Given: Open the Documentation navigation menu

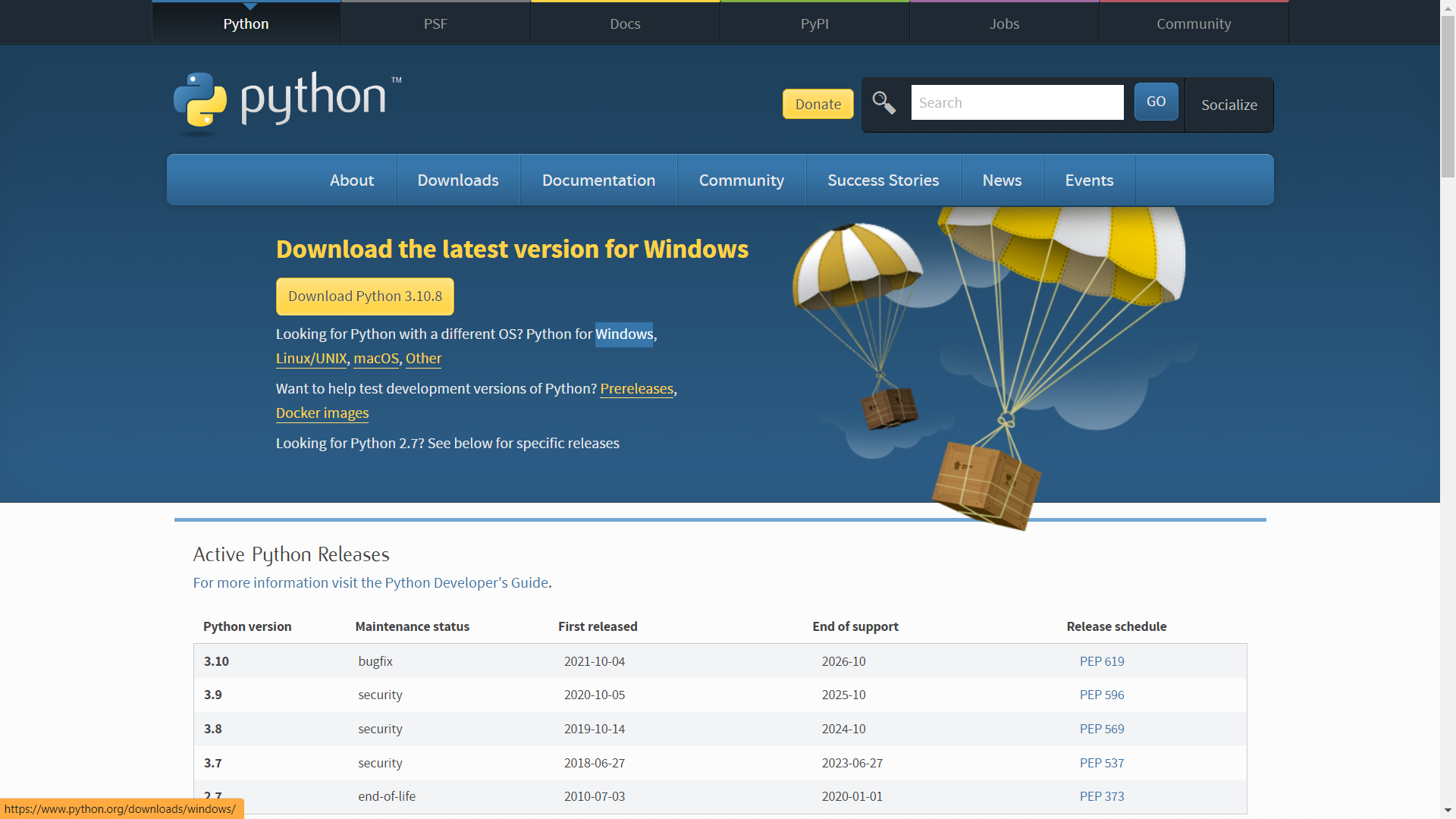Looking at the screenshot, I should [x=598, y=180].
